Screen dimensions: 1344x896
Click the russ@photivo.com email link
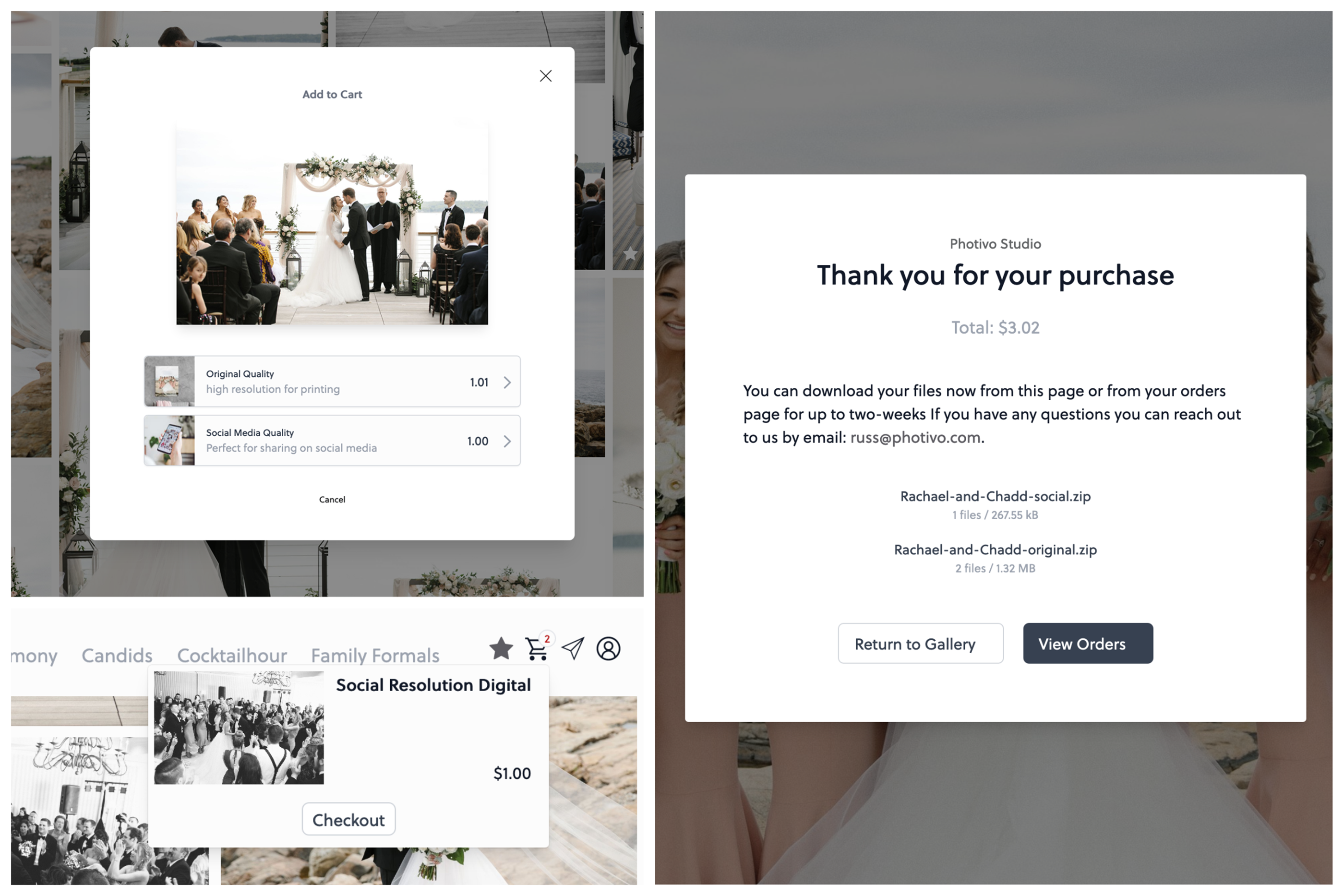point(915,437)
